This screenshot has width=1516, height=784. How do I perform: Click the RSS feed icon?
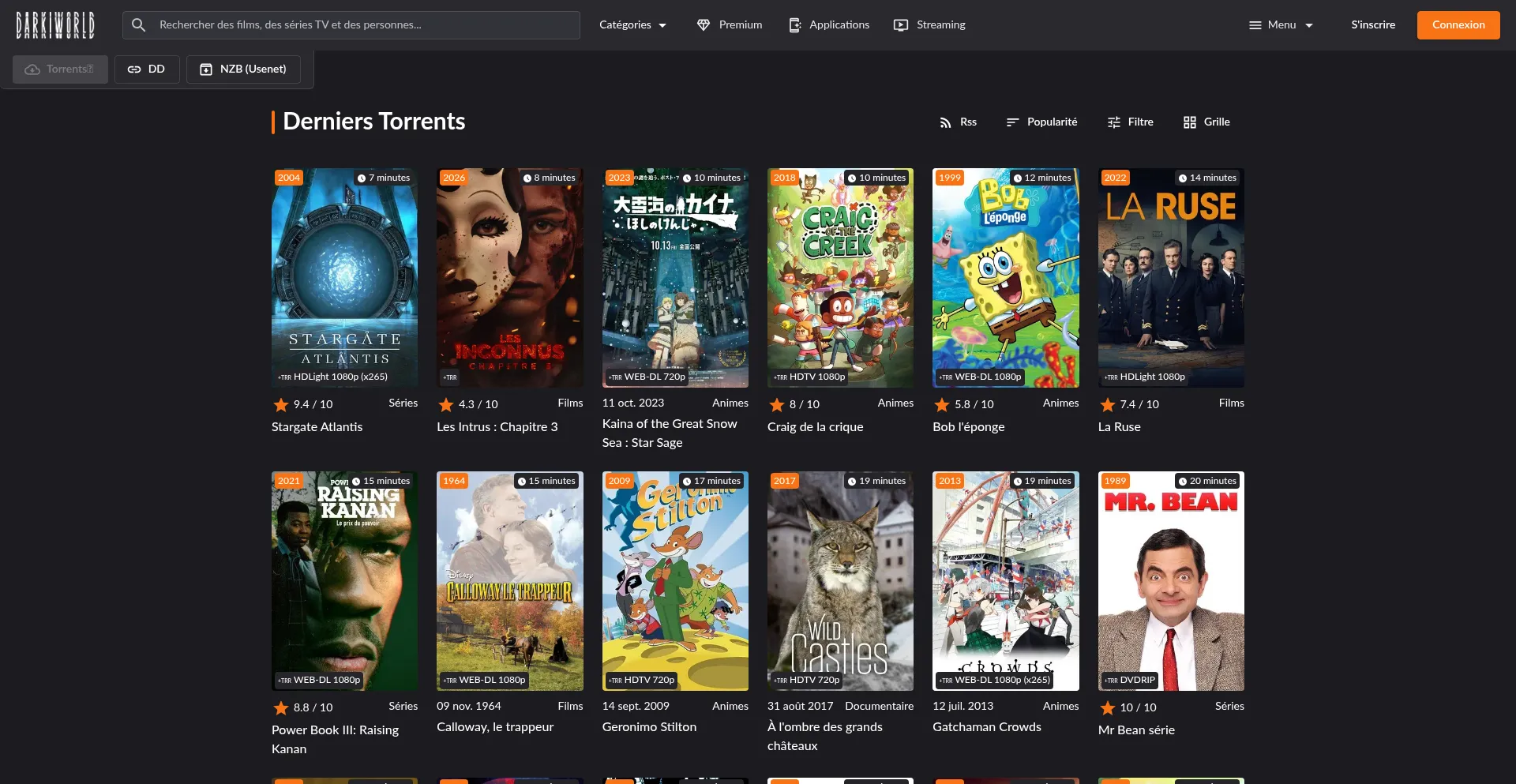click(x=945, y=122)
